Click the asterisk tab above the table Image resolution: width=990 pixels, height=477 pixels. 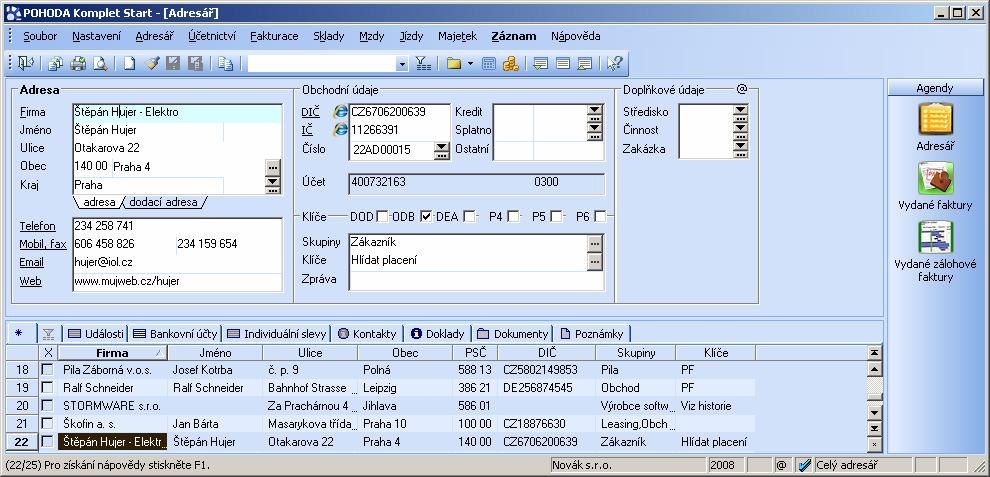point(18,334)
